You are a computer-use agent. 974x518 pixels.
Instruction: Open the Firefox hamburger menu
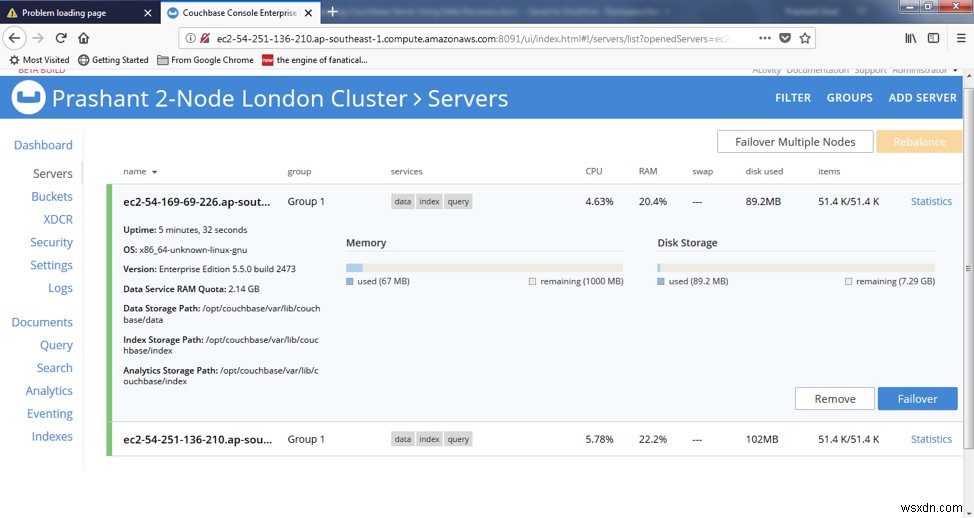[961, 38]
